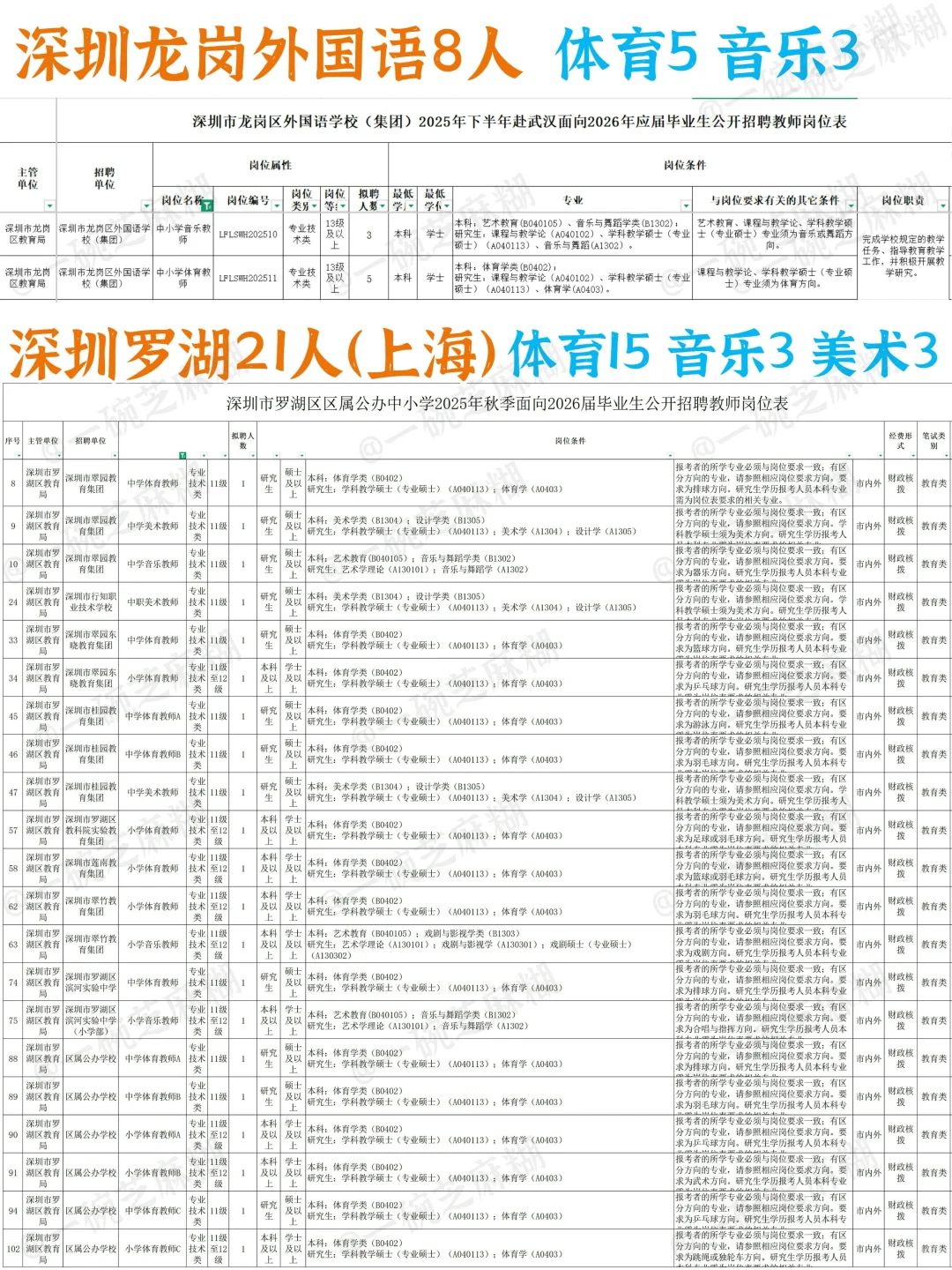Click 序号 cell 8
952x1270 pixels.
pos(12,483)
